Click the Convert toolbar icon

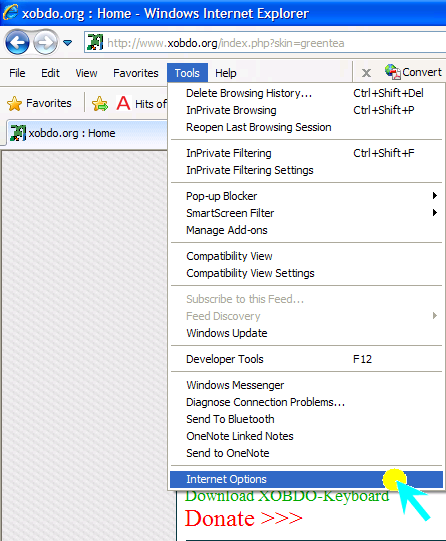click(393, 72)
